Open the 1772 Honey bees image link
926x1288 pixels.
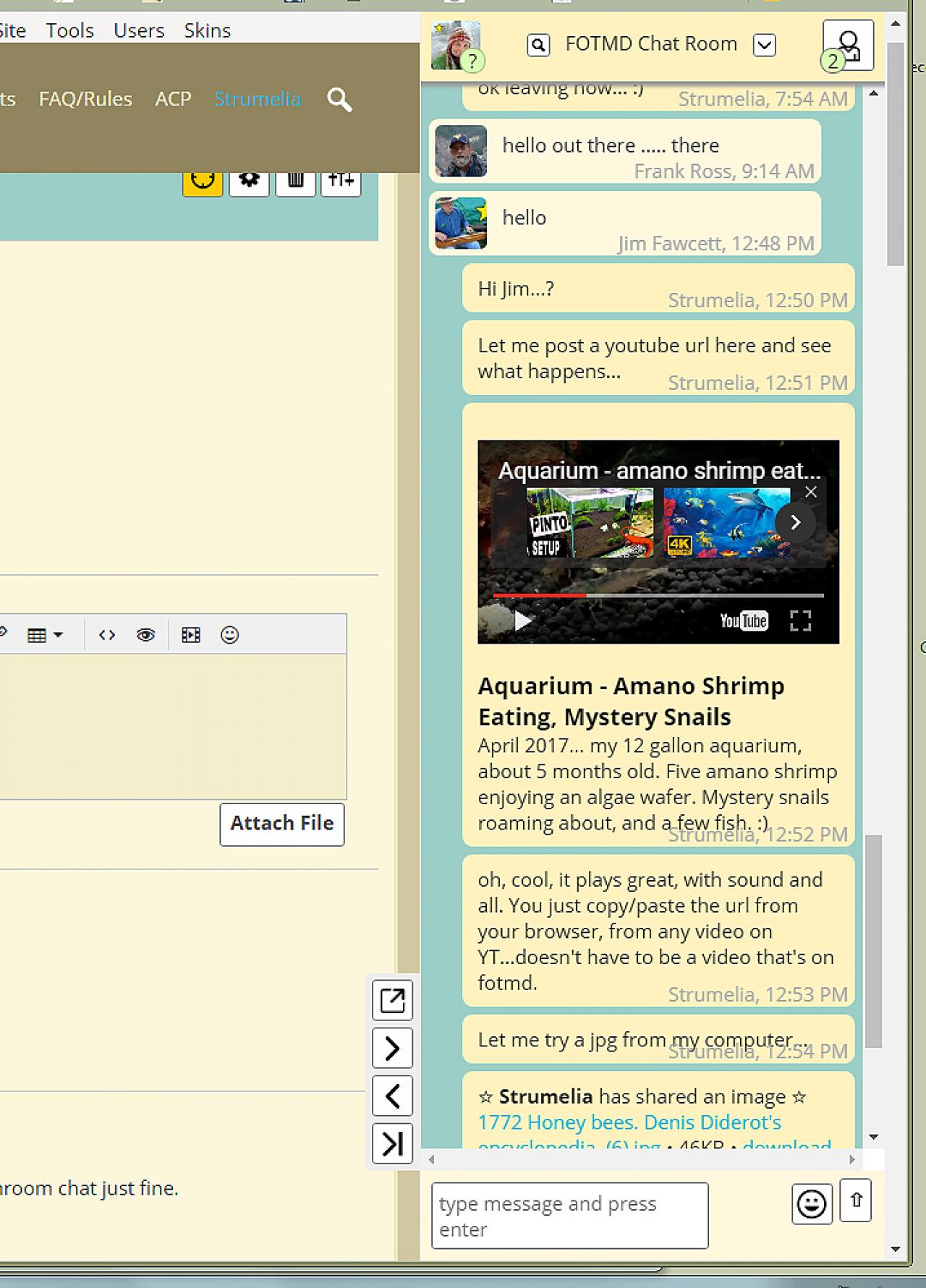tap(629, 1122)
